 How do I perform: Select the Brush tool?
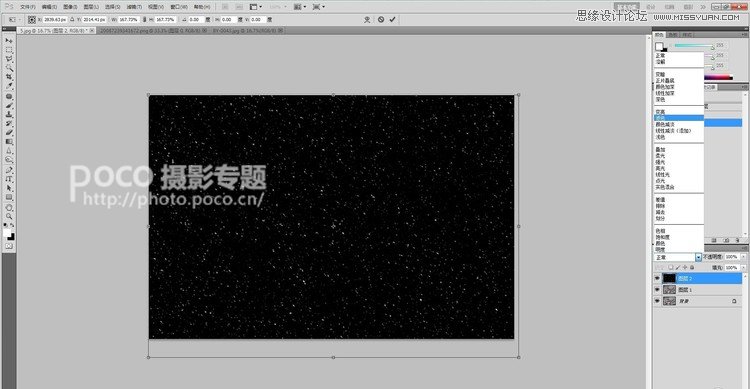9,106
